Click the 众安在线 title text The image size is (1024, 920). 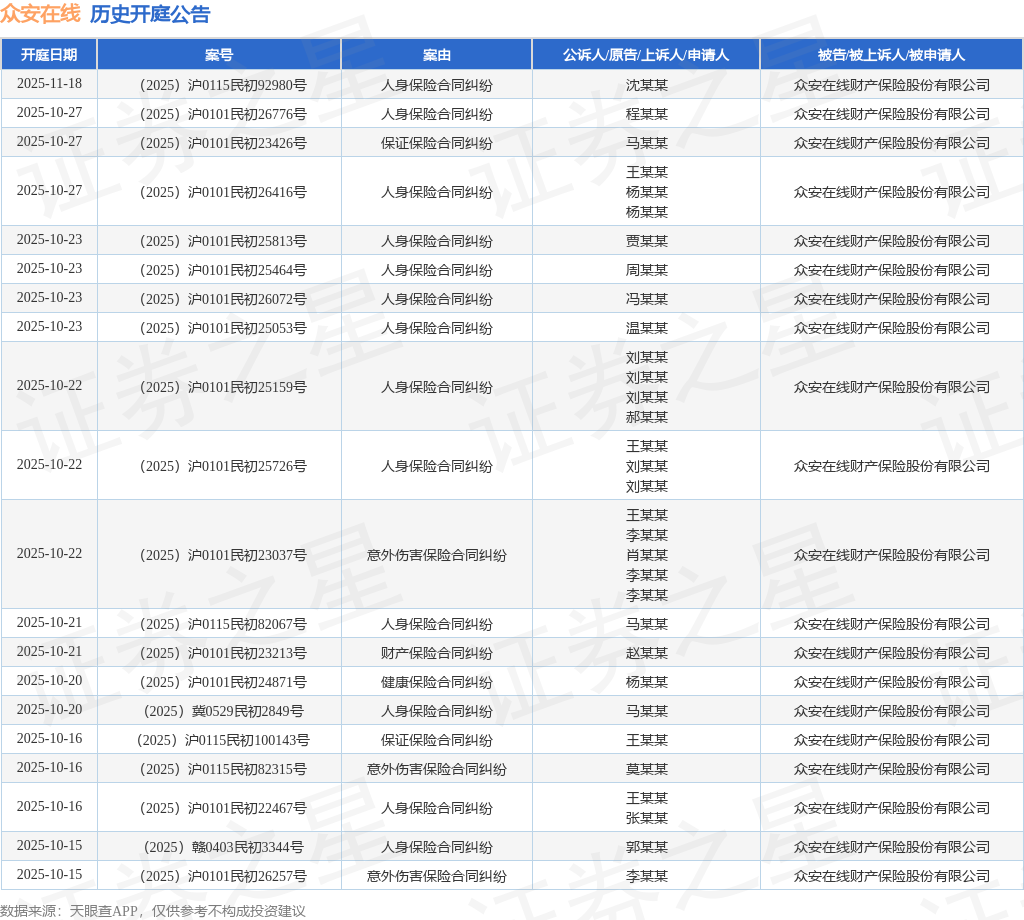40,14
